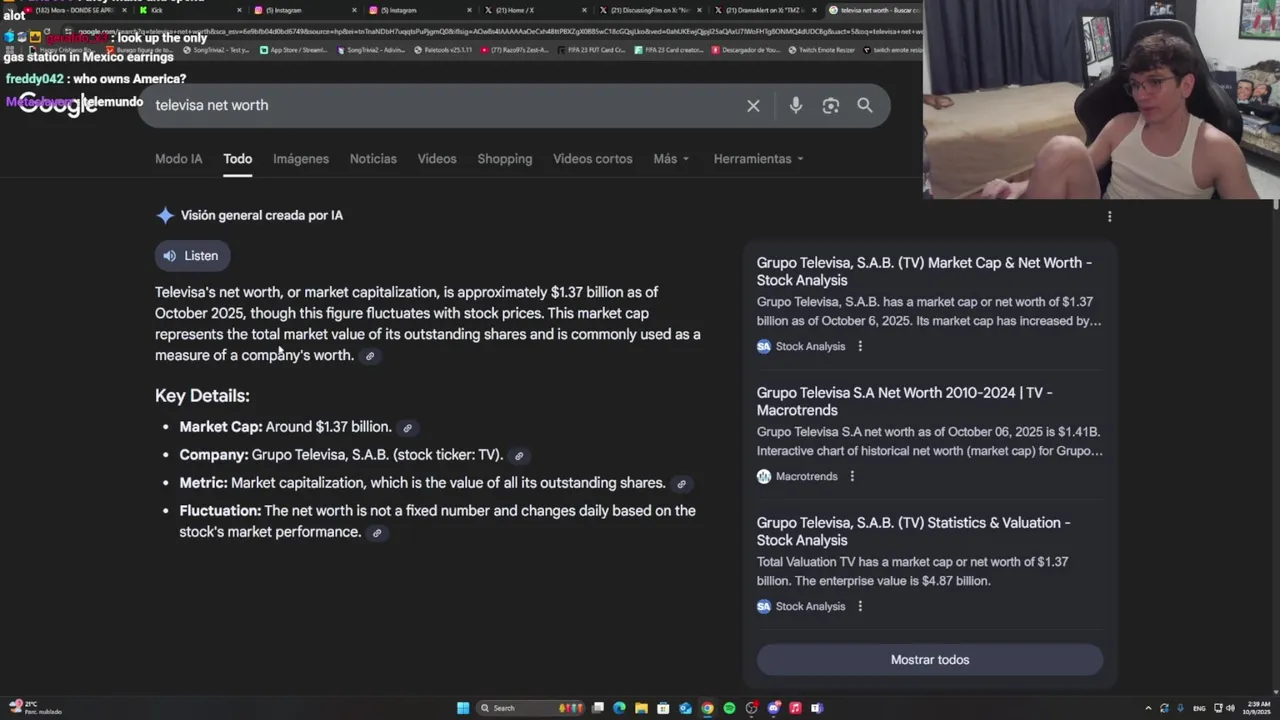Screen dimensions: 1280x720
Task: Open three-dot menu beside Macrotrends source
Action: pos(852,476)
